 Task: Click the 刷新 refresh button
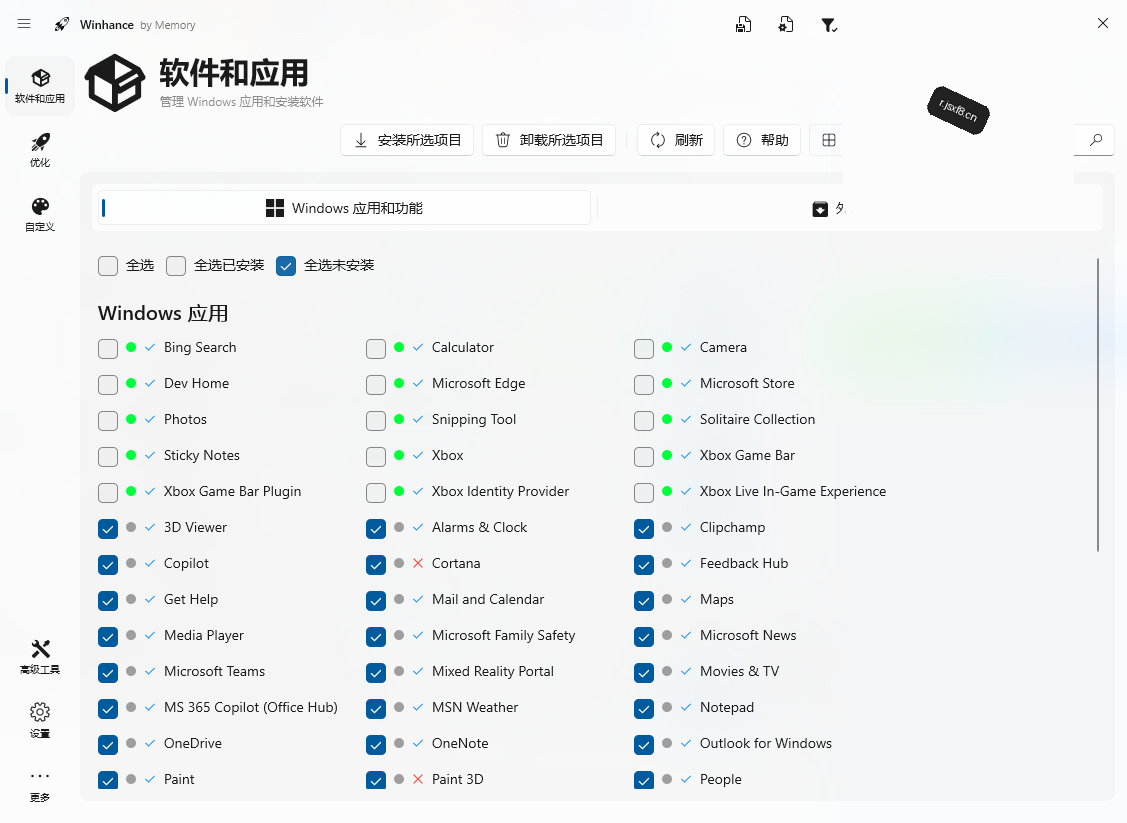676,140
